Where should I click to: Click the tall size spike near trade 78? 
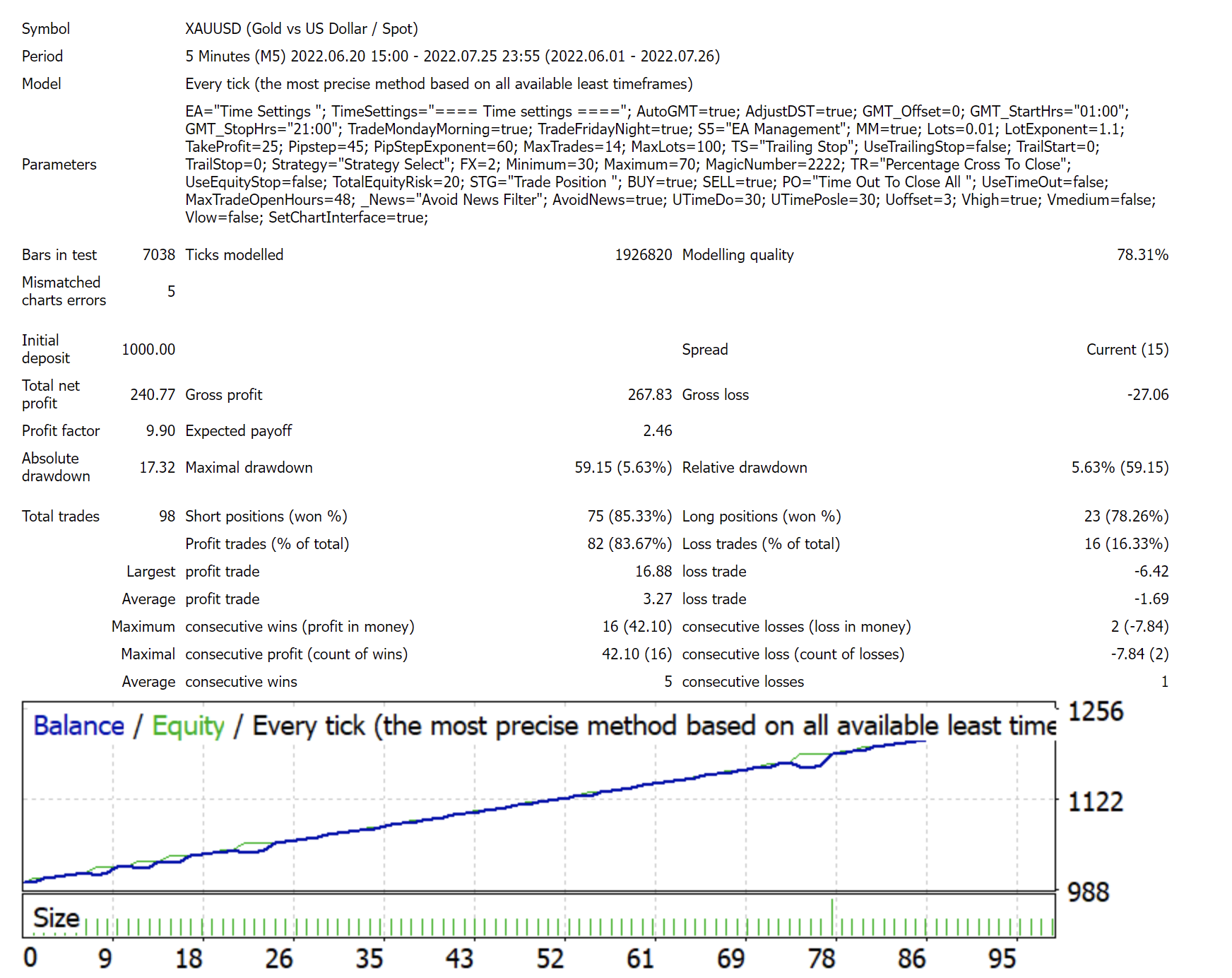[833, 917]
